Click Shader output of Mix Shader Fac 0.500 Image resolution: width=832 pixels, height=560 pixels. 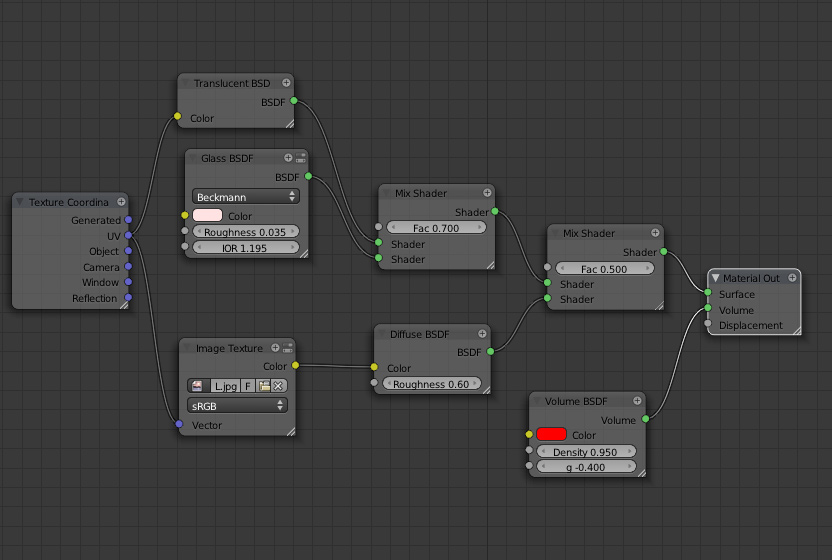pos(664,252)
